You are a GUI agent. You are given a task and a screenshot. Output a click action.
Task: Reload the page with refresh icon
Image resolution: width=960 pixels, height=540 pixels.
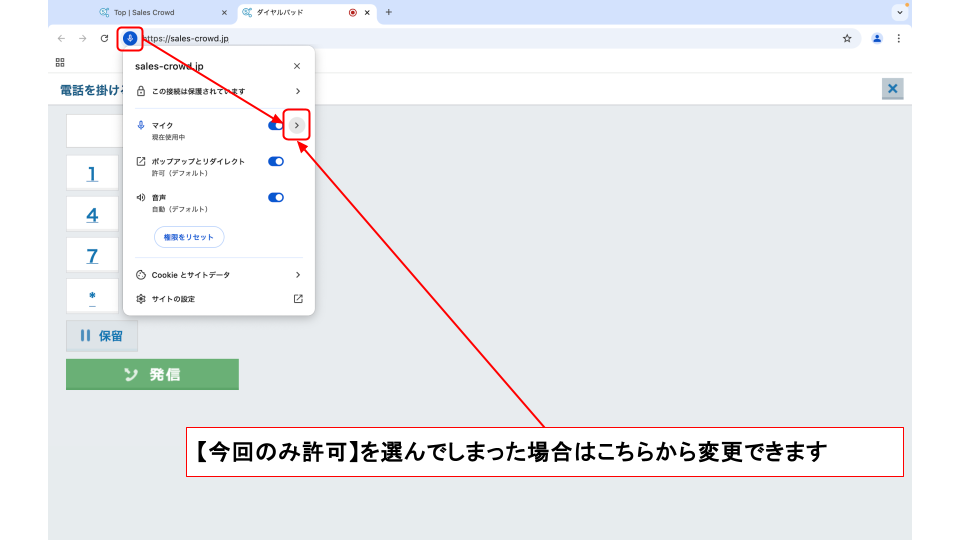[x=104, y=39]
